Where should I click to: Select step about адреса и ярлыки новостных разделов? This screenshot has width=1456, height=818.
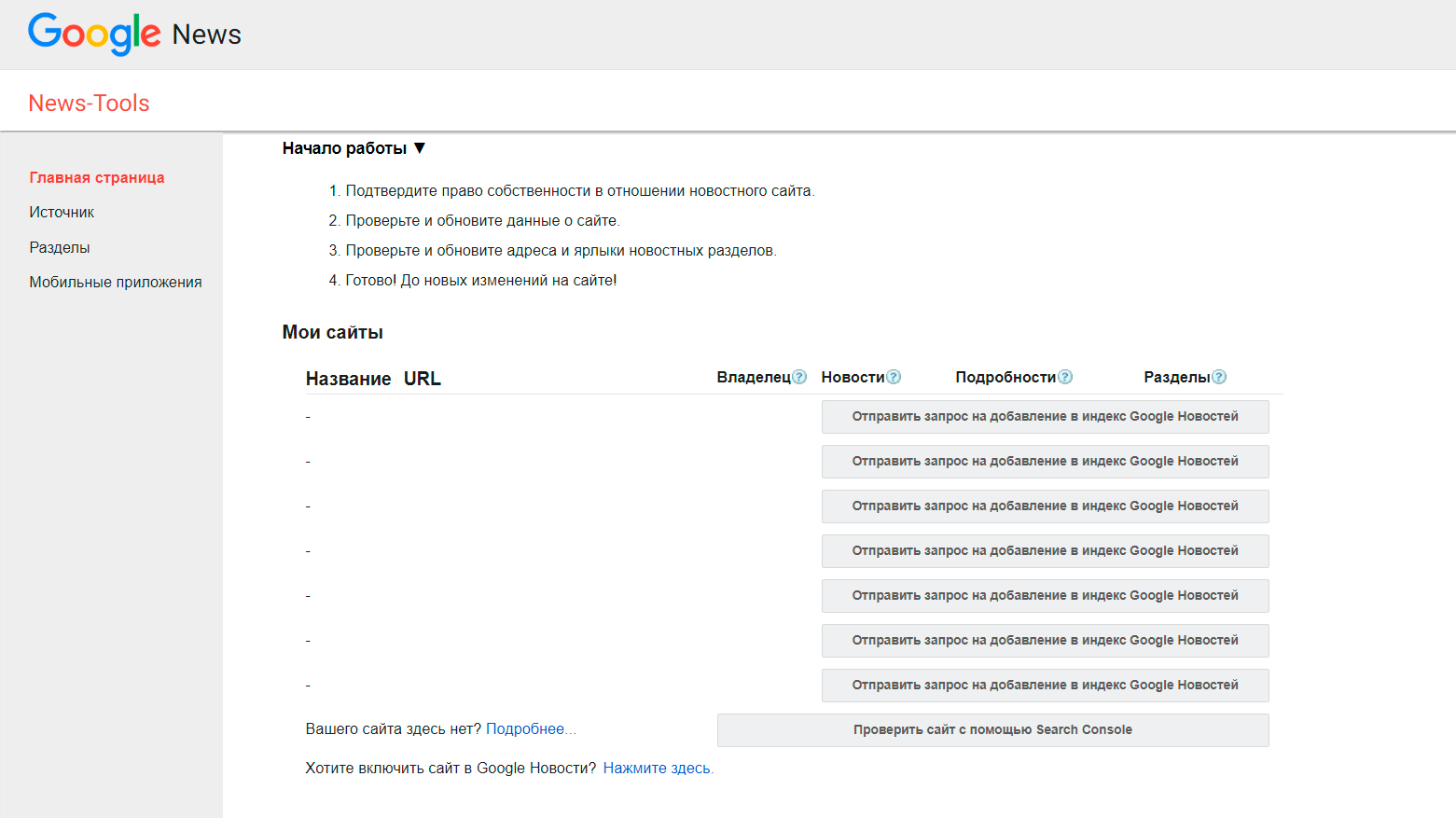[561, 251]
